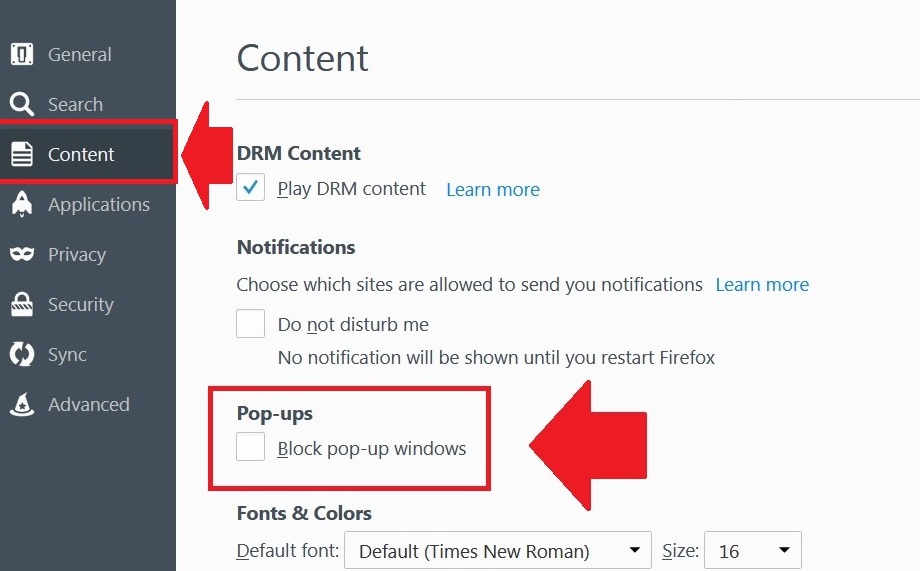Expand the font Size dropdown
This screenshot has height=571, width=920.
[752, 551]
